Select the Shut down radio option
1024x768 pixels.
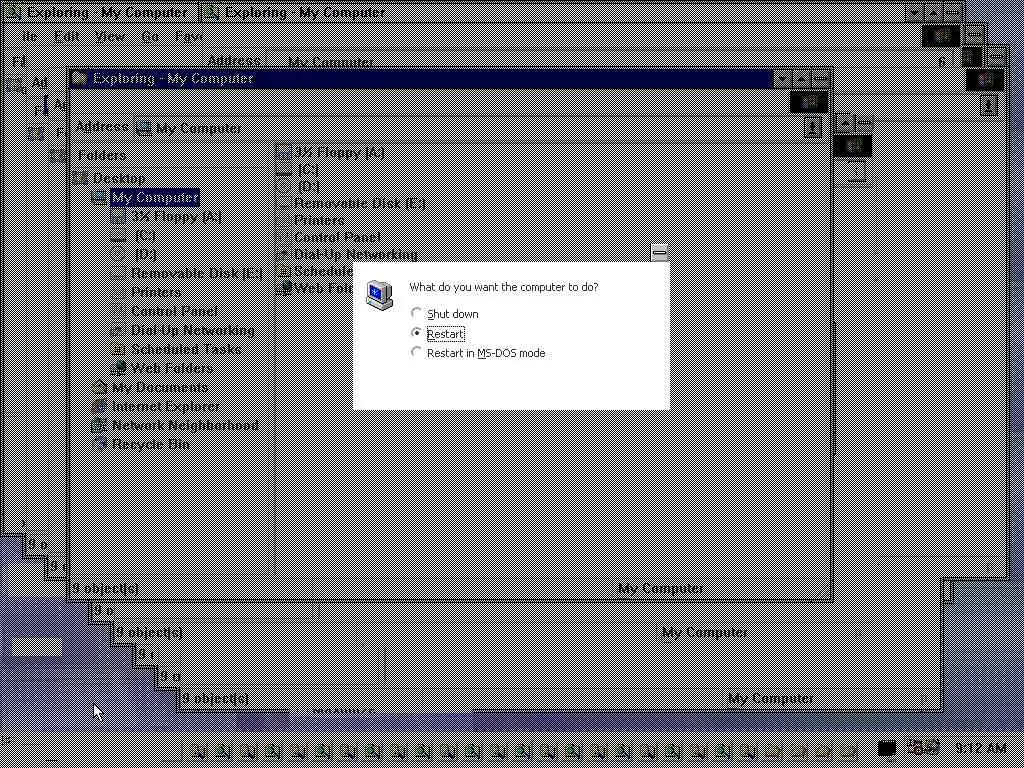(x=445, y=314)
